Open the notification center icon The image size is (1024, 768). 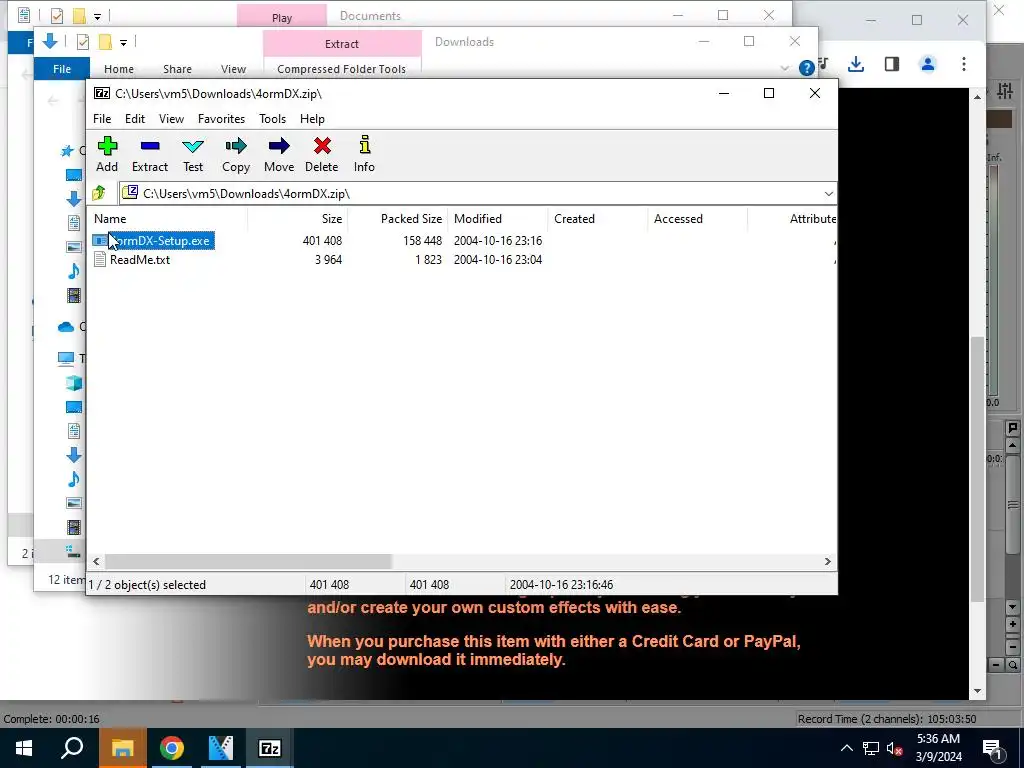(x=993, y=748)
